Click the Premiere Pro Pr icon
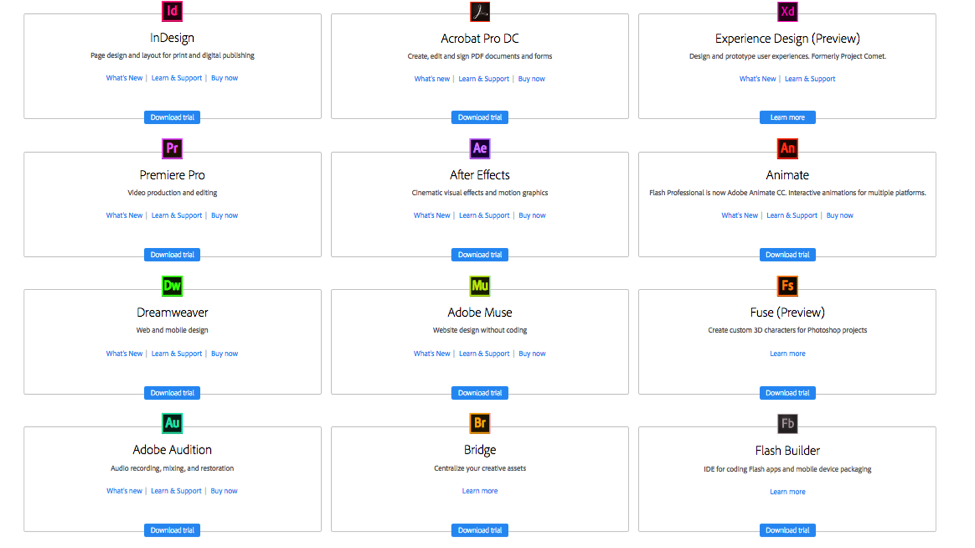The width and height of the screenshot is (975, 548). (172, 149)
